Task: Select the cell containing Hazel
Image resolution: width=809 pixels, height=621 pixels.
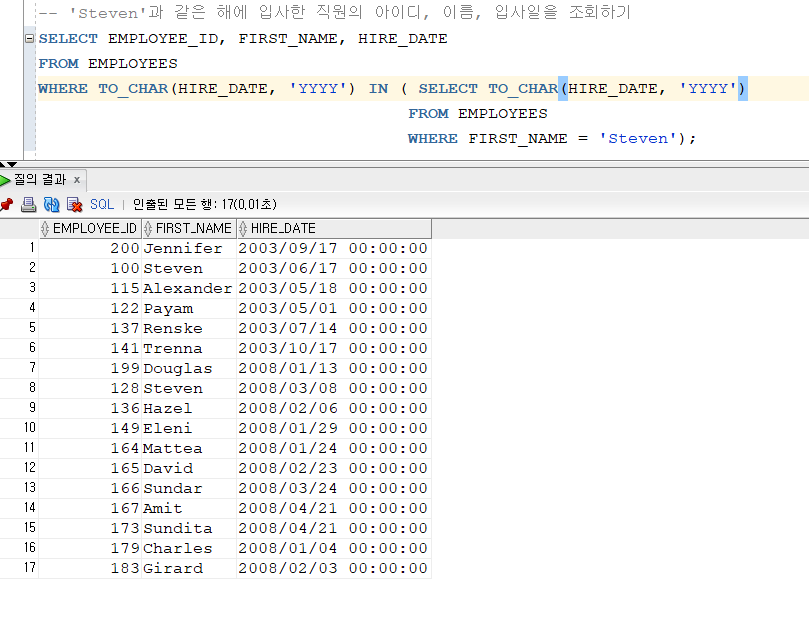Action: pyautogui.click(x=189, y=408)
